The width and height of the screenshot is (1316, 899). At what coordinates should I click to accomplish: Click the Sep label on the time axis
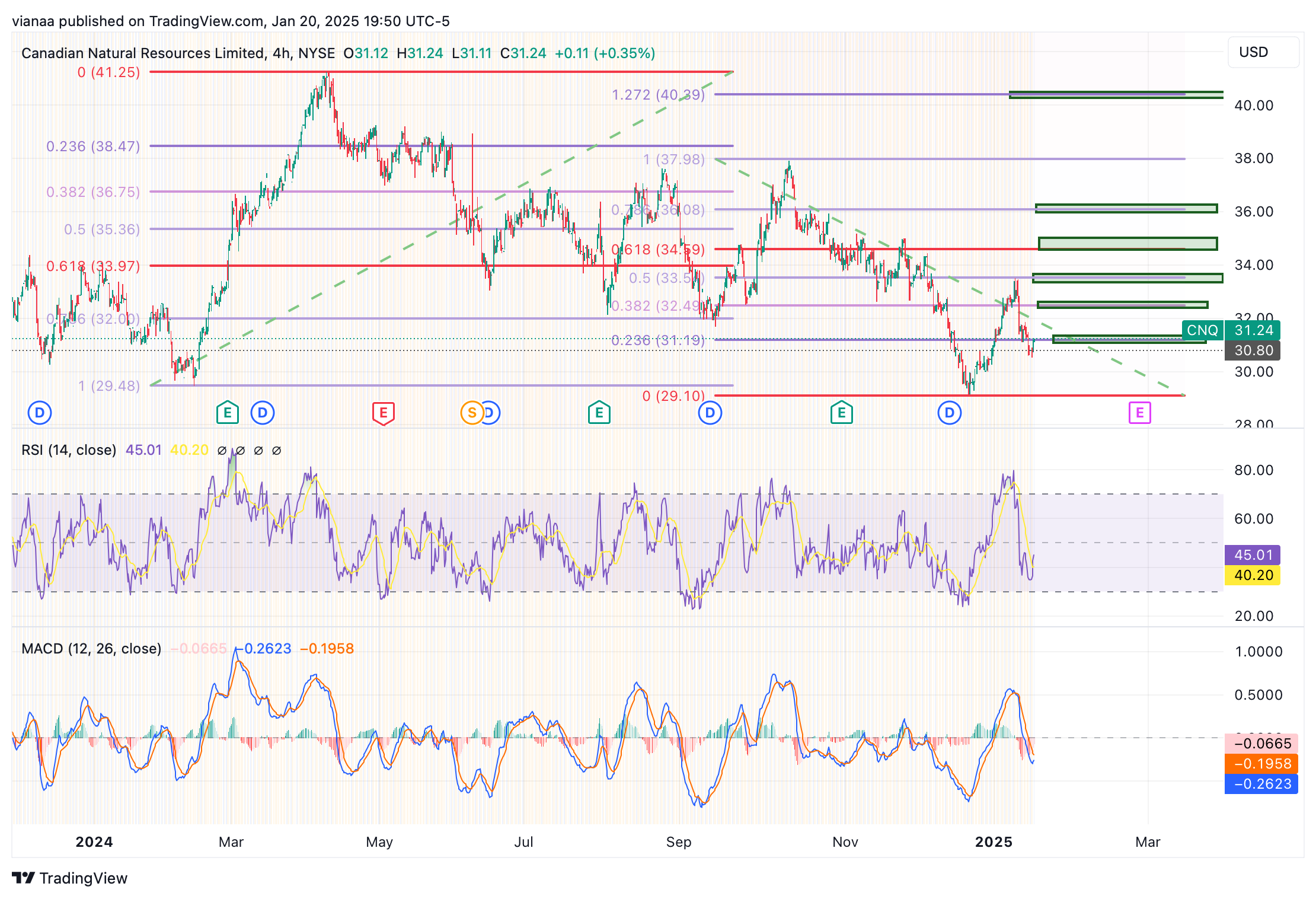(679, 842)
